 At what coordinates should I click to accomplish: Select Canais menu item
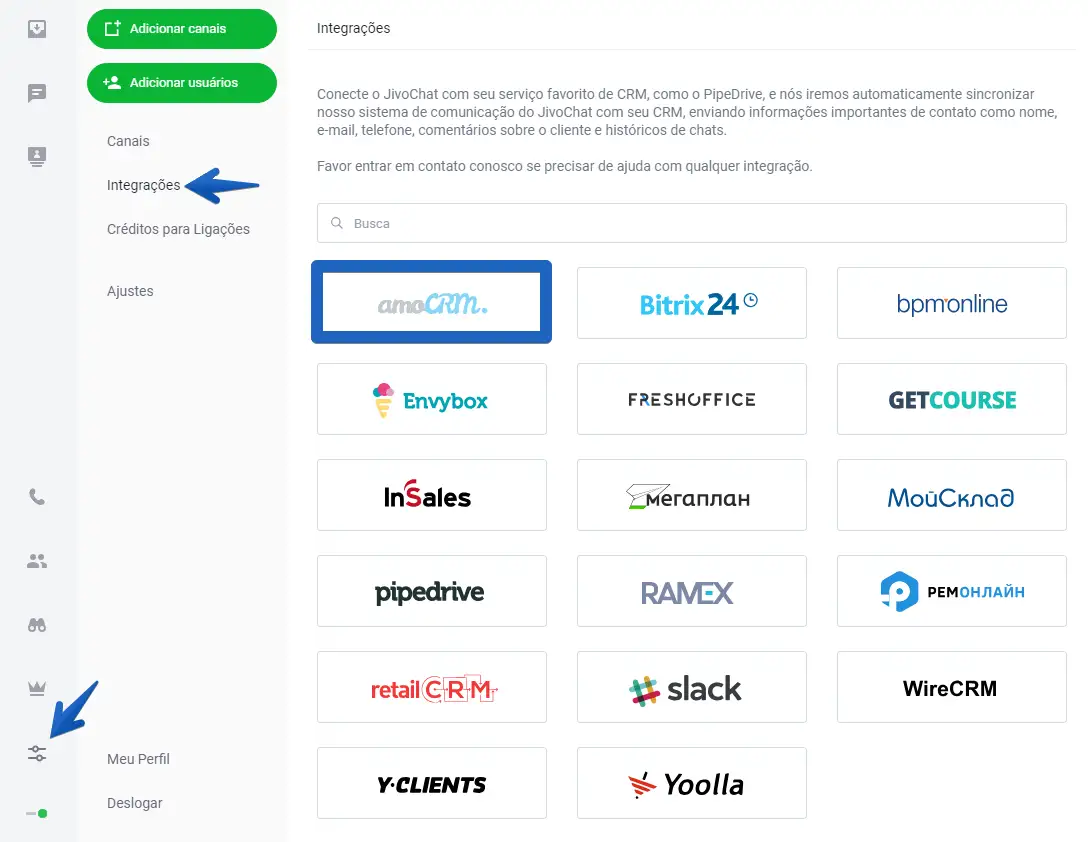point(128,141)
